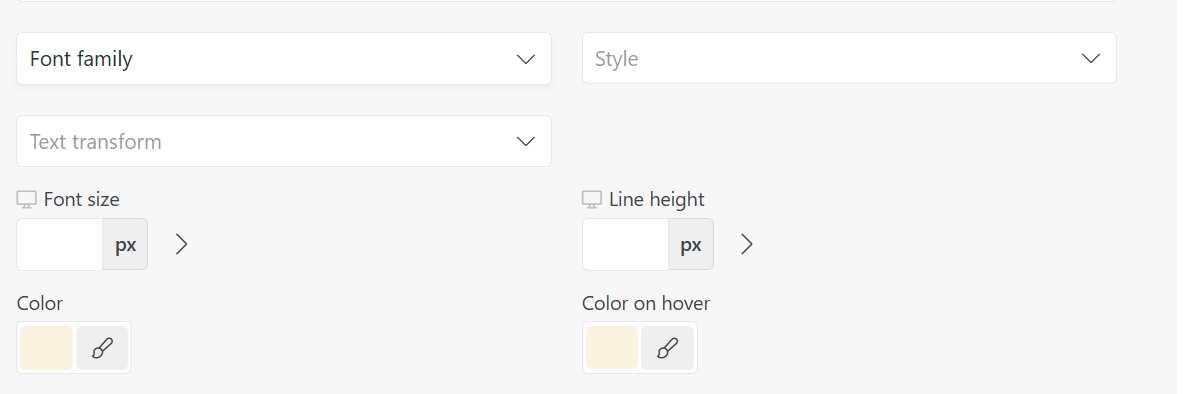
Task: Open the Text transform dropdown
Action: pos(284,141)
